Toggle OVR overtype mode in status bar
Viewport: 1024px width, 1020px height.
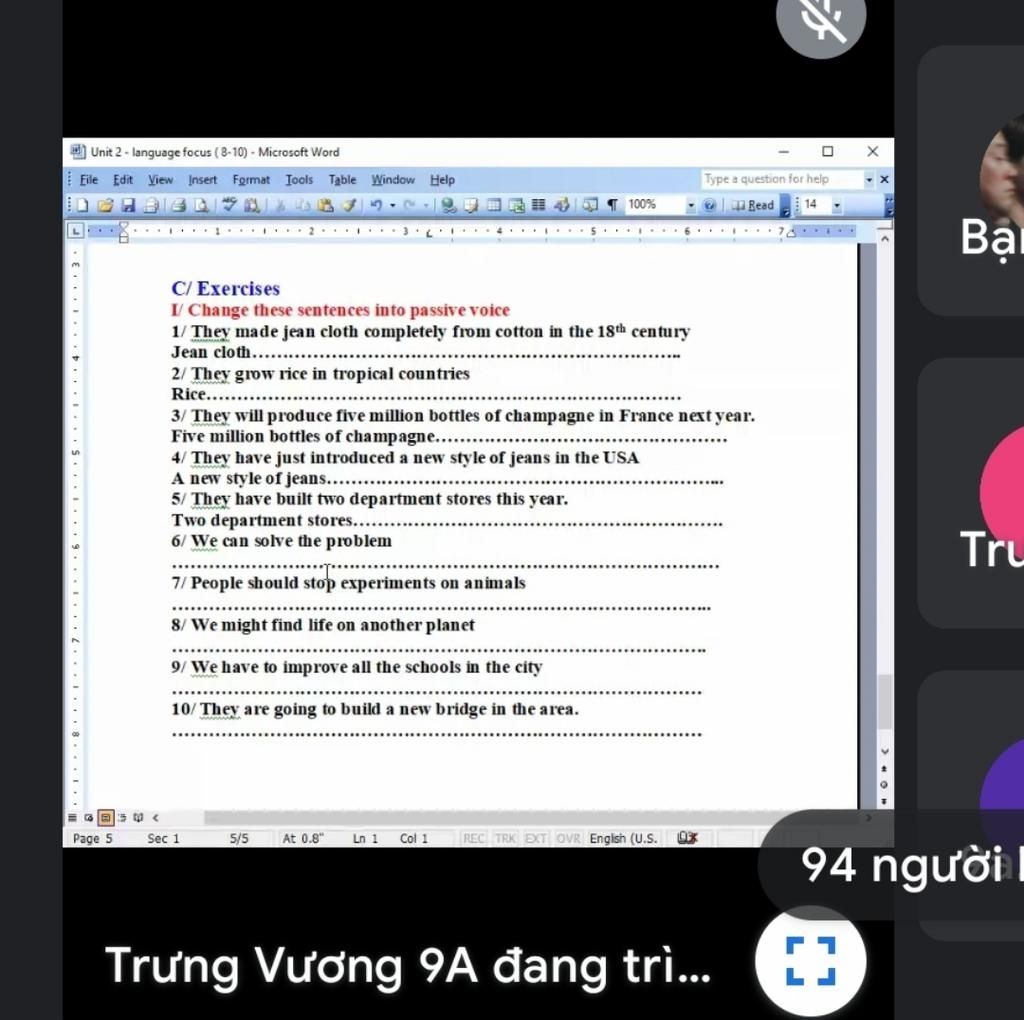click(568, 838)
